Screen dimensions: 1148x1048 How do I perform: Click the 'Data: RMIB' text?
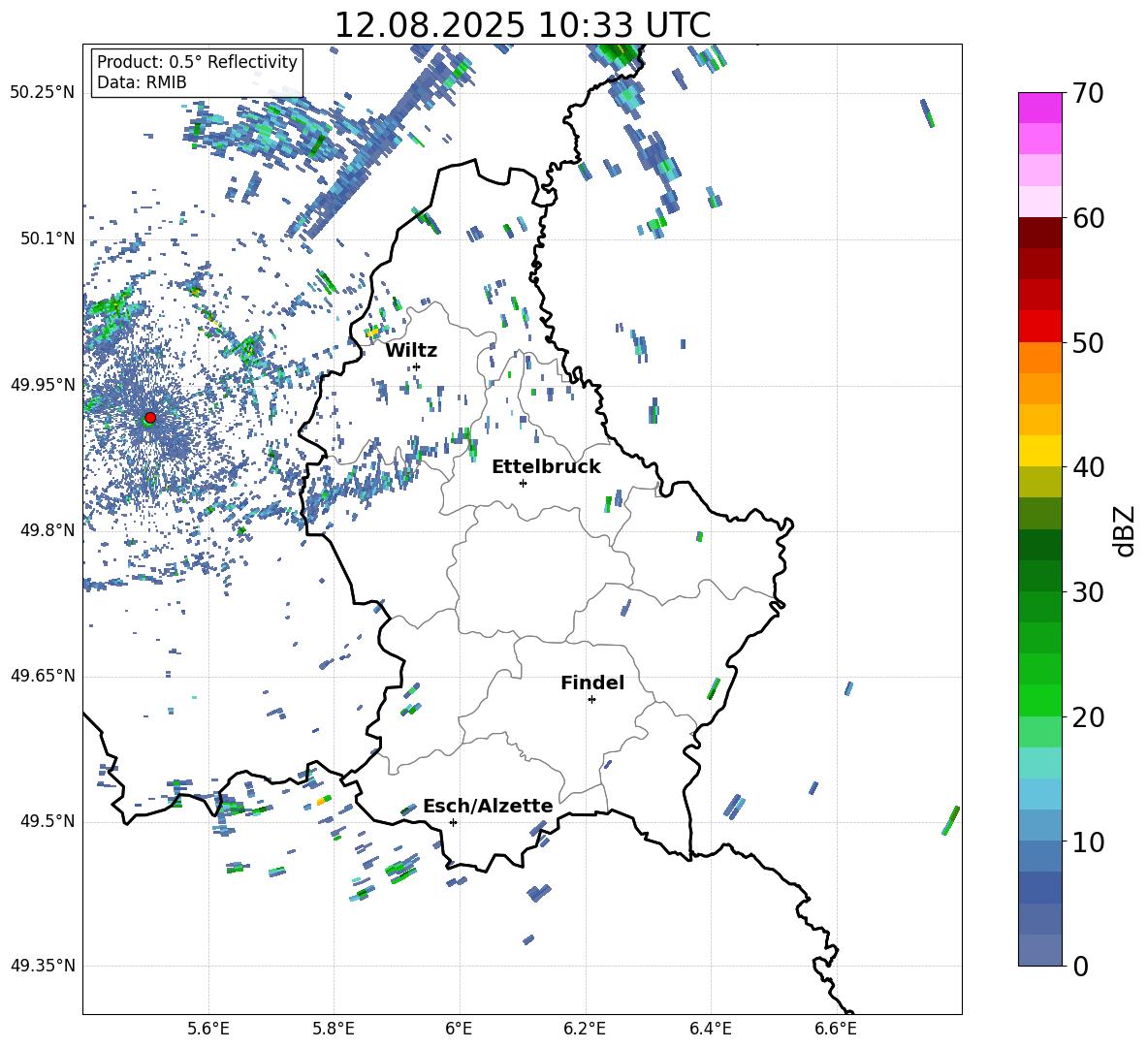(x=142, y=82)
